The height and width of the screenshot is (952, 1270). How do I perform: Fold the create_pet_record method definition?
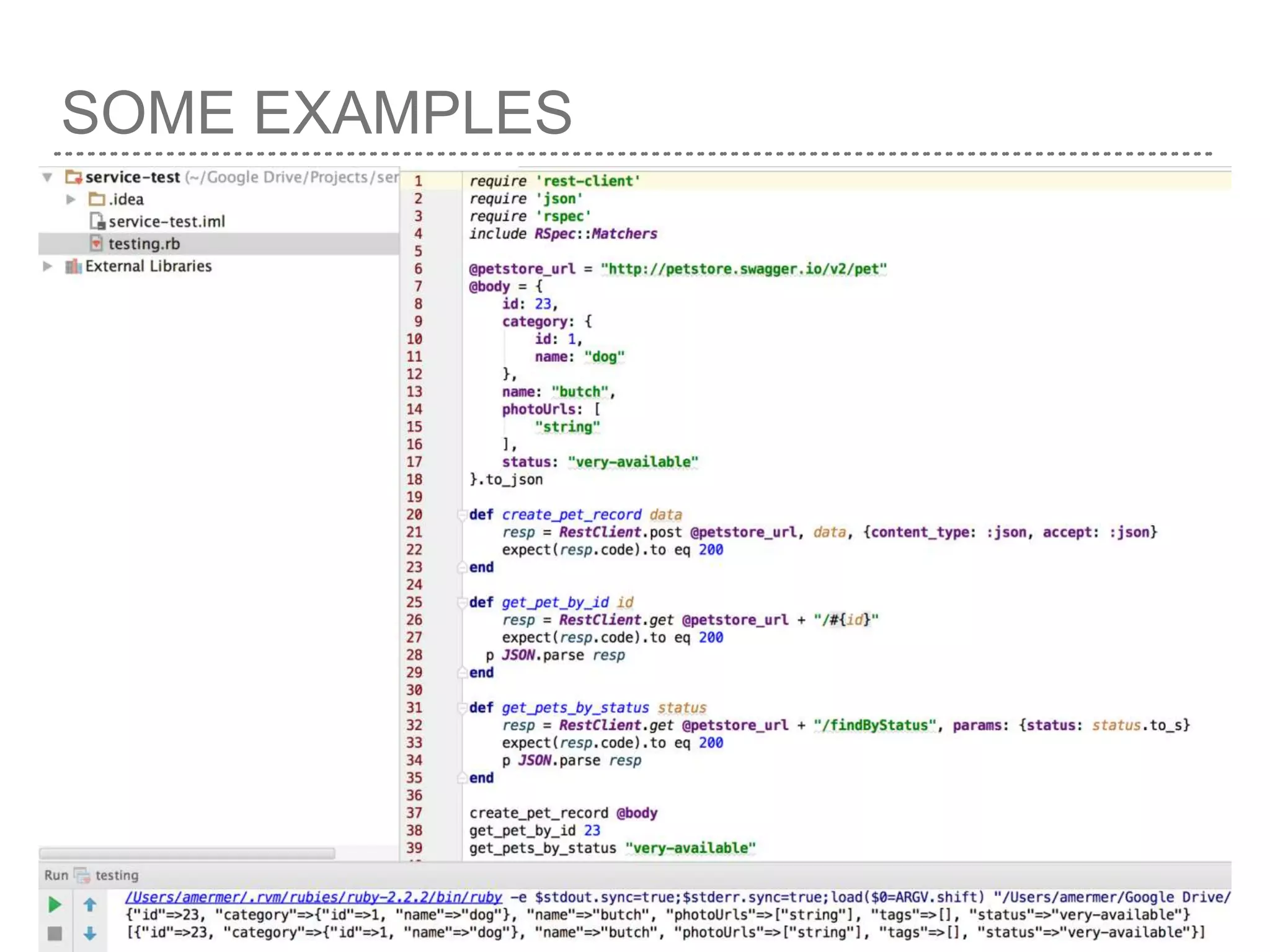click(x=462, y=515)
